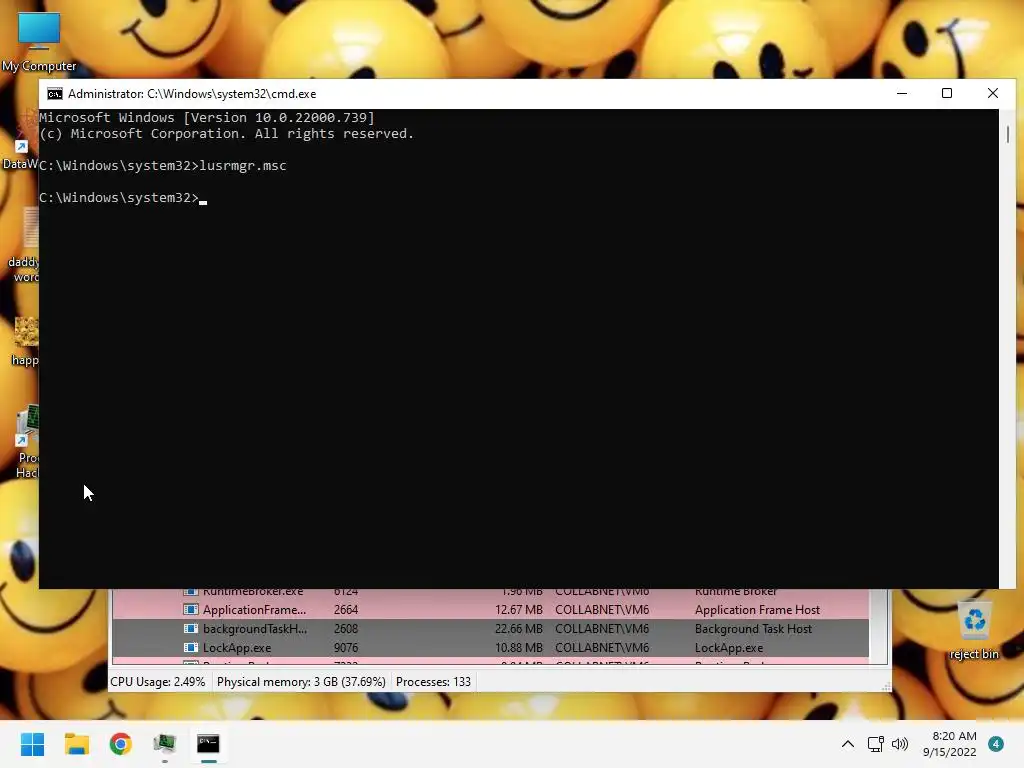Click ApplicationFrame process icon in Process Hacker
Viewport: 1024px width, 768px height.
pyautogui.click(x=191, y=610)
